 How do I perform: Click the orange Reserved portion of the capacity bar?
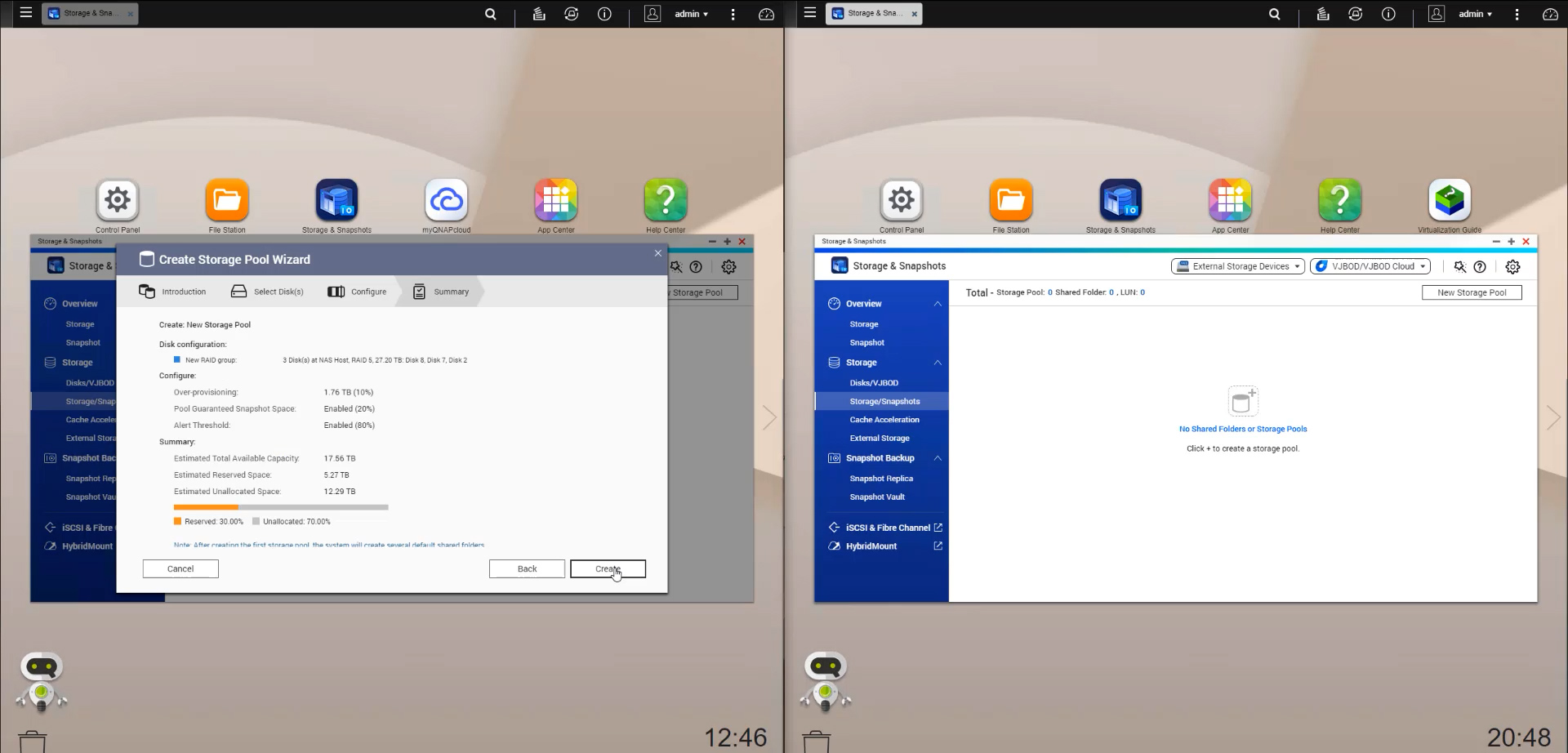pos(206,507)
